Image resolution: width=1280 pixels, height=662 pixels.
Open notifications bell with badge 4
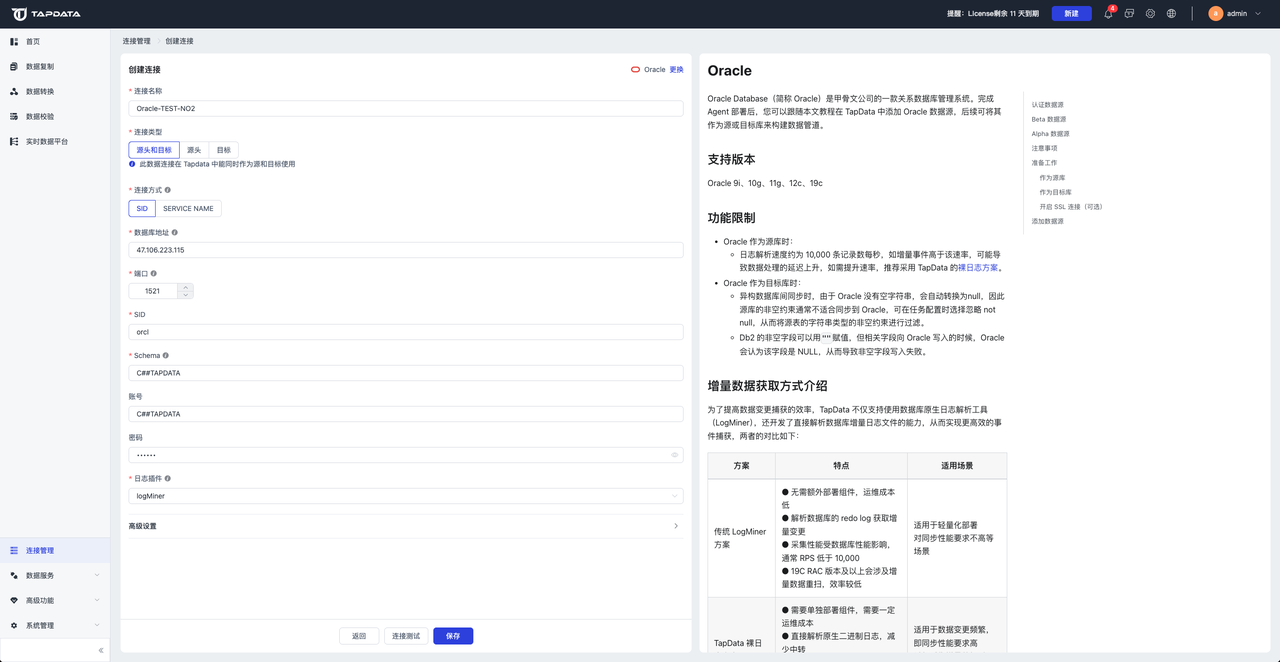1108,14
